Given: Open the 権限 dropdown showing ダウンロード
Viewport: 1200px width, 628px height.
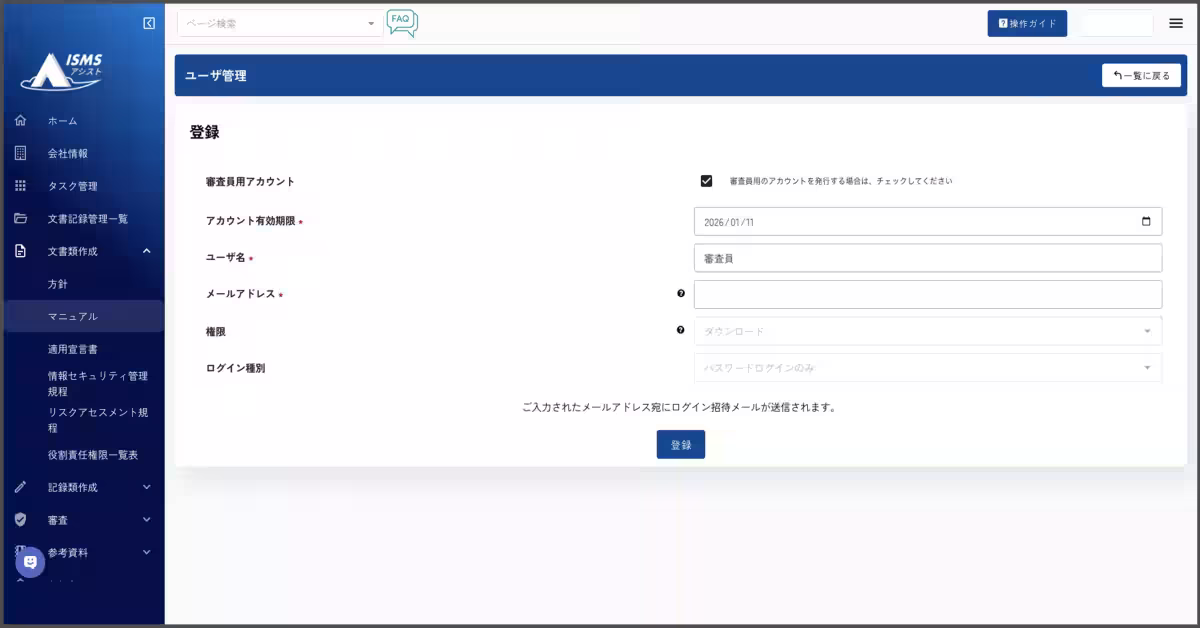Looking at the screenshot, I should pyautogui.click(x=927, y=331).
